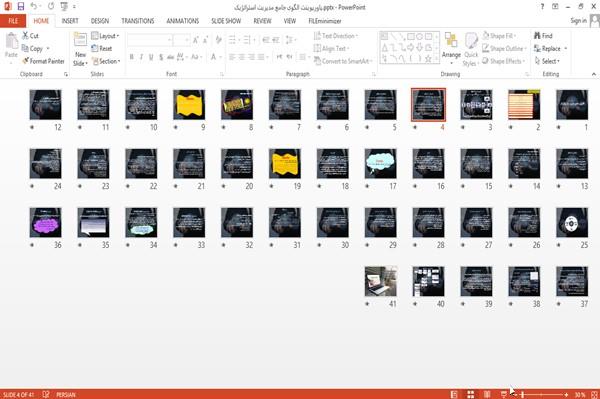
Task: Toggle Center alignment button
Action: coord(241,57)
